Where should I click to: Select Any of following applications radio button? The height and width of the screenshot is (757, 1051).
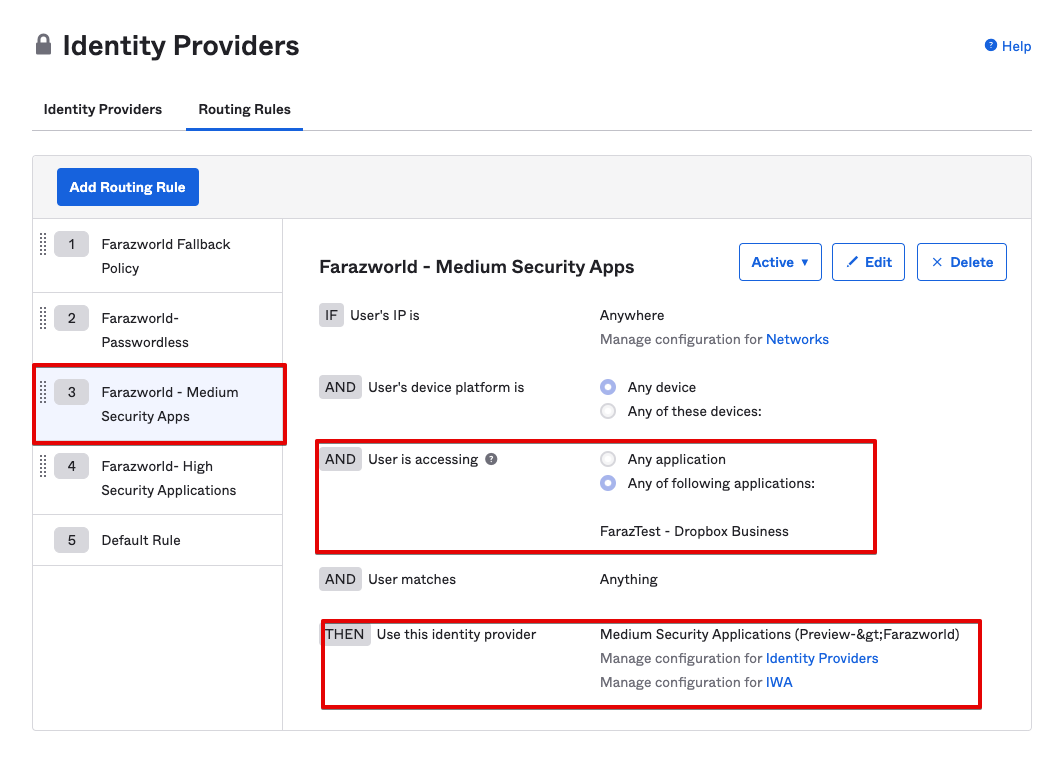[608, 483]
